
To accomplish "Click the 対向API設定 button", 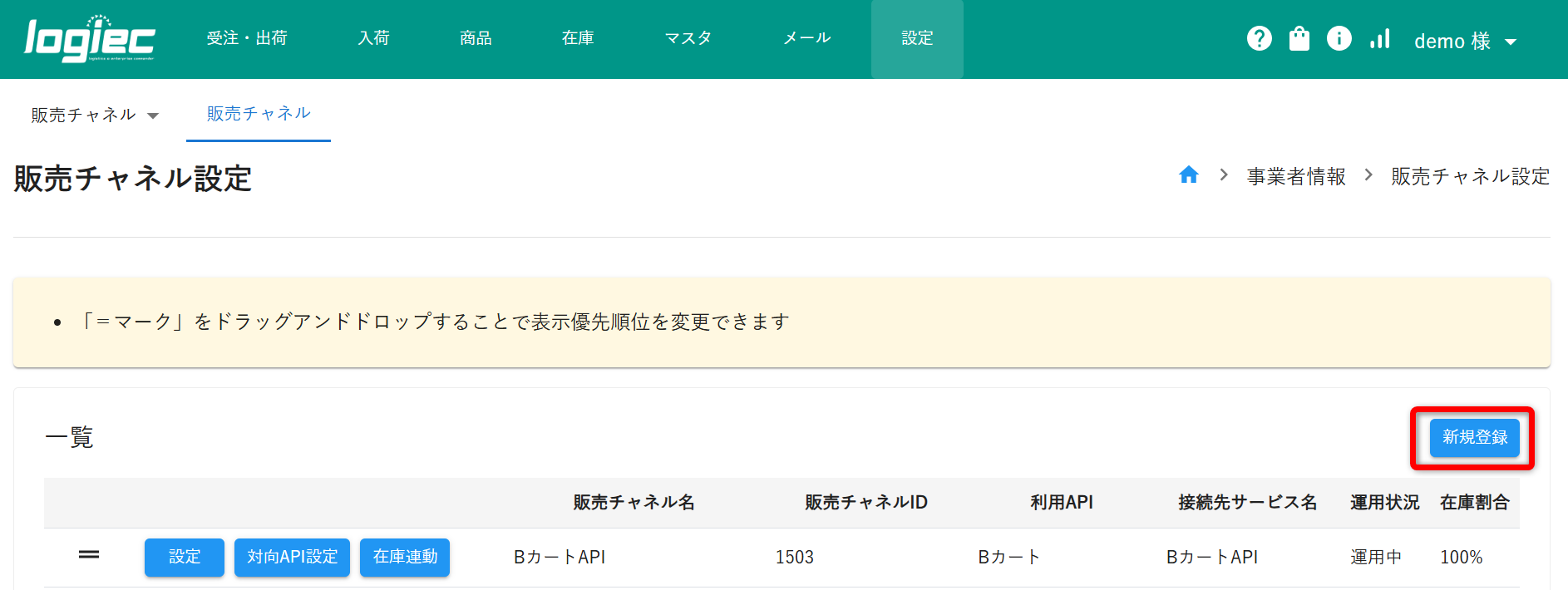I will (x=292, y=557).
